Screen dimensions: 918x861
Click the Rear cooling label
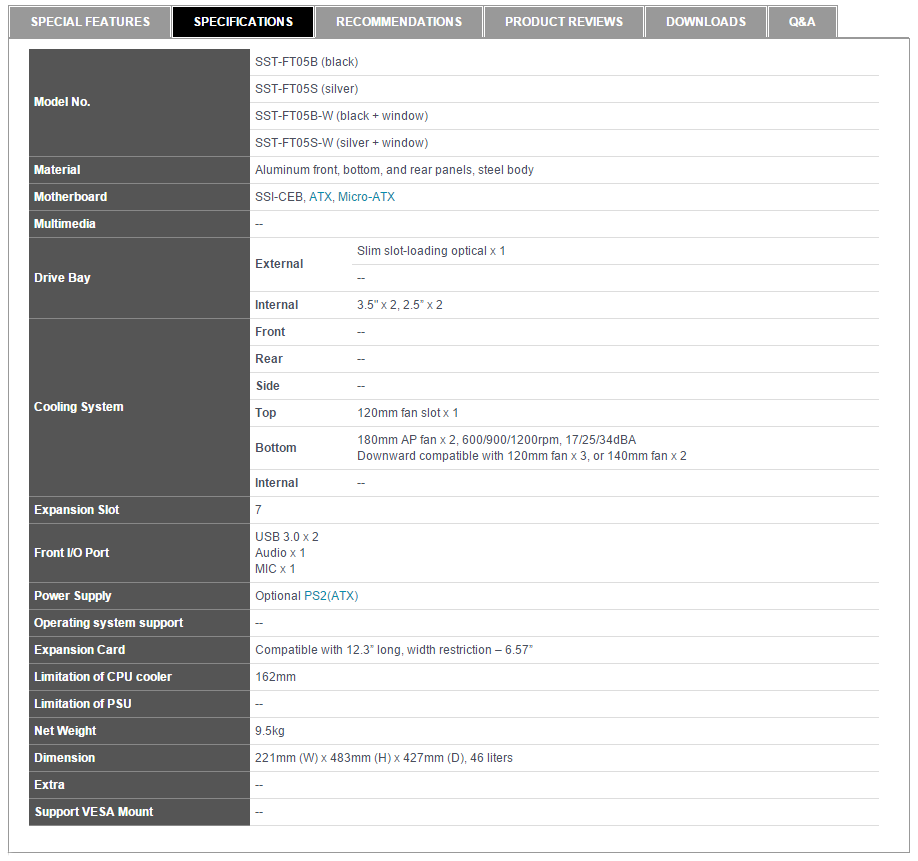269,359
